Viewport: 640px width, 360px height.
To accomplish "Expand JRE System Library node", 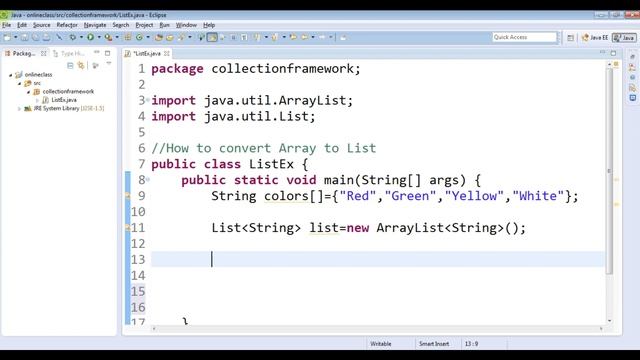I will pos(19,109).
